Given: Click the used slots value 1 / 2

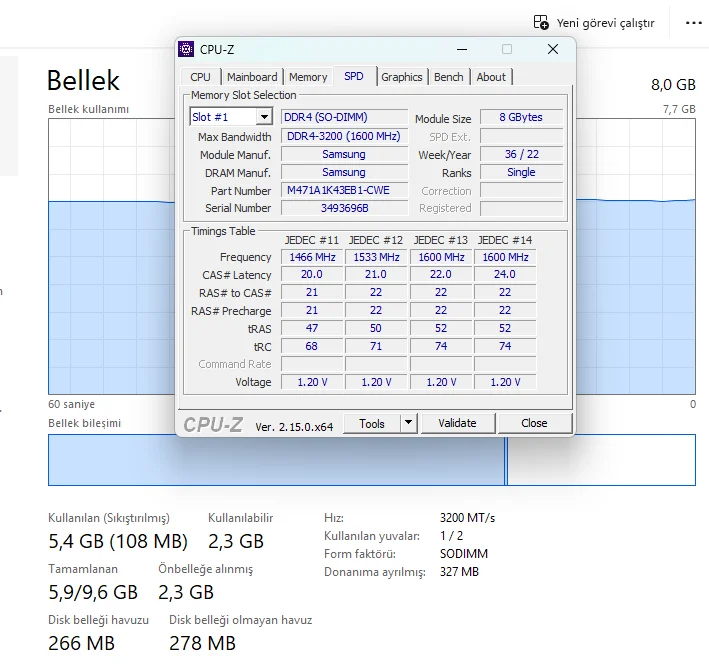Looking at the screenshot, I should pos(451,536).
